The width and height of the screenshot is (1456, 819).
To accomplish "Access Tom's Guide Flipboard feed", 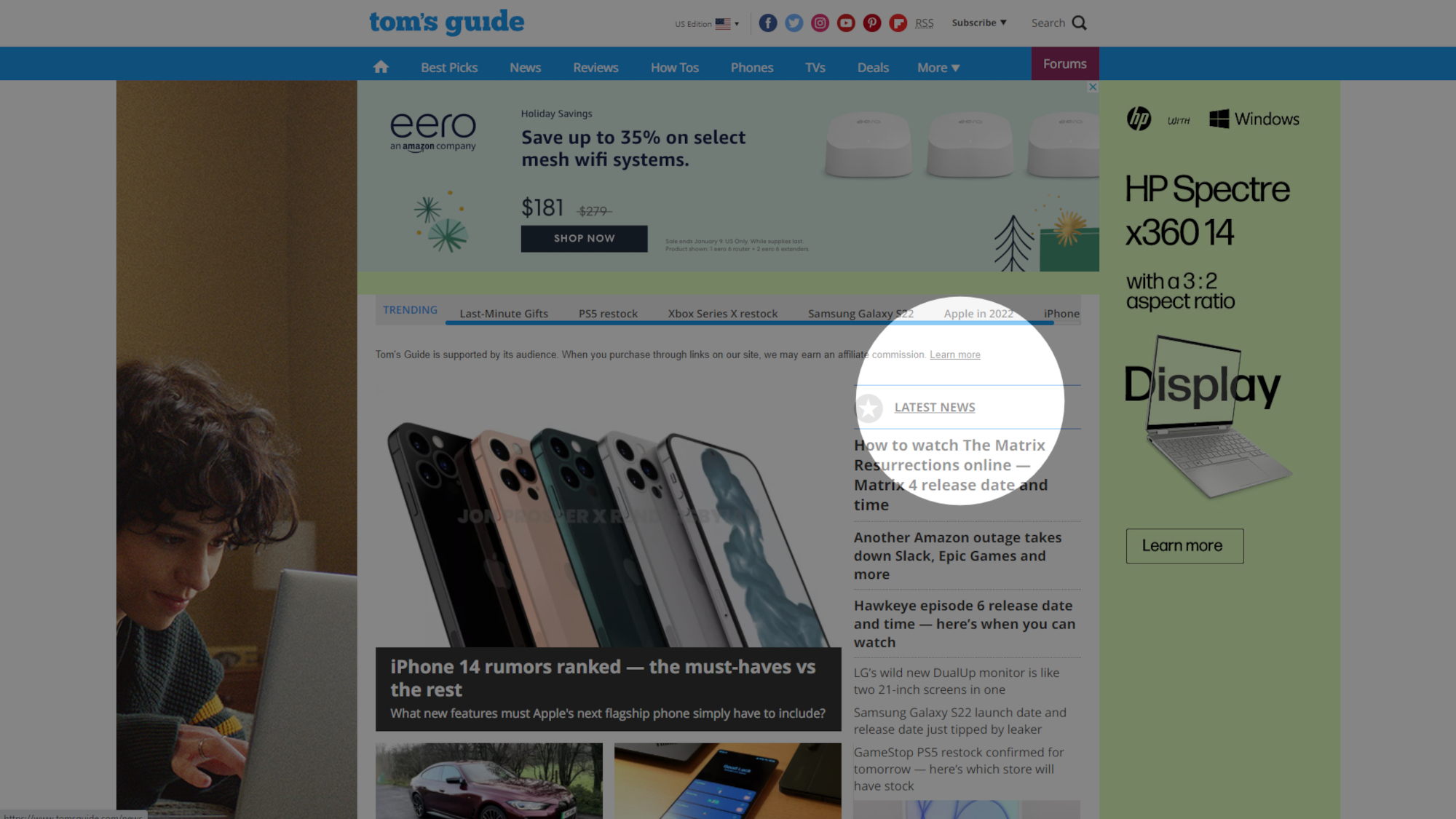I will [x=898, y=22].
